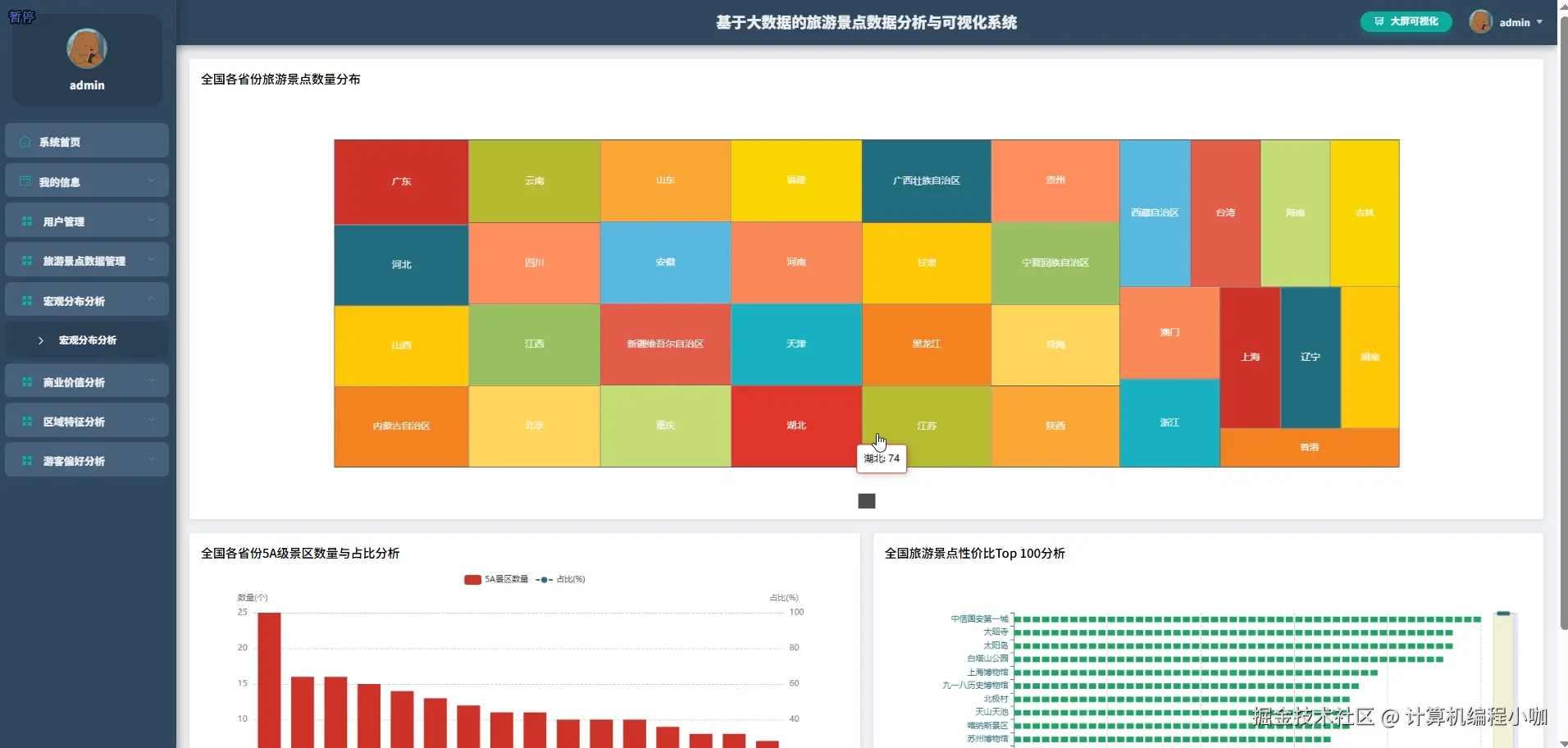Toggle the 5A景区数量 legend series
The height and width of the screenshot is (748, 1568).
pos(496,579)
